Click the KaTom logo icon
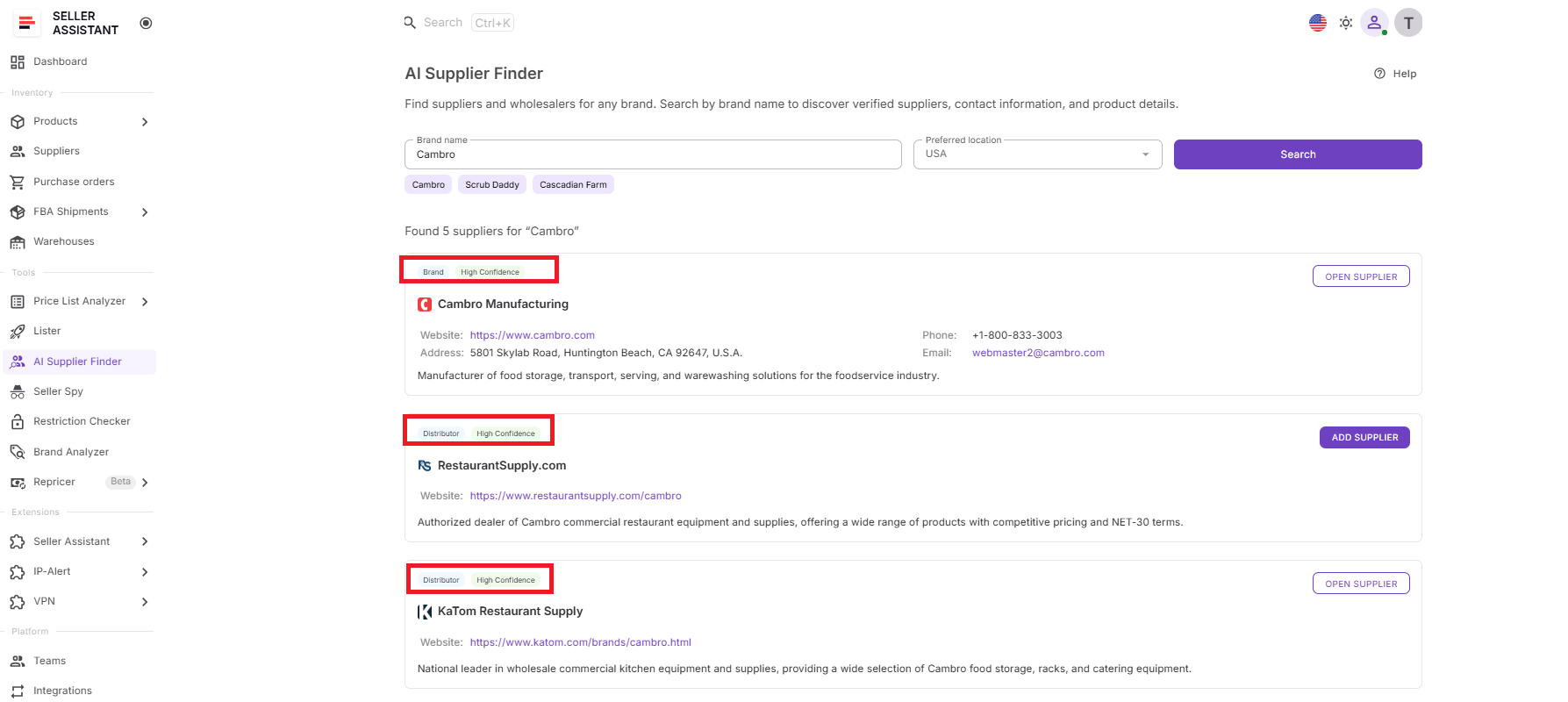The image size is (1568, 702). (425, 612)
